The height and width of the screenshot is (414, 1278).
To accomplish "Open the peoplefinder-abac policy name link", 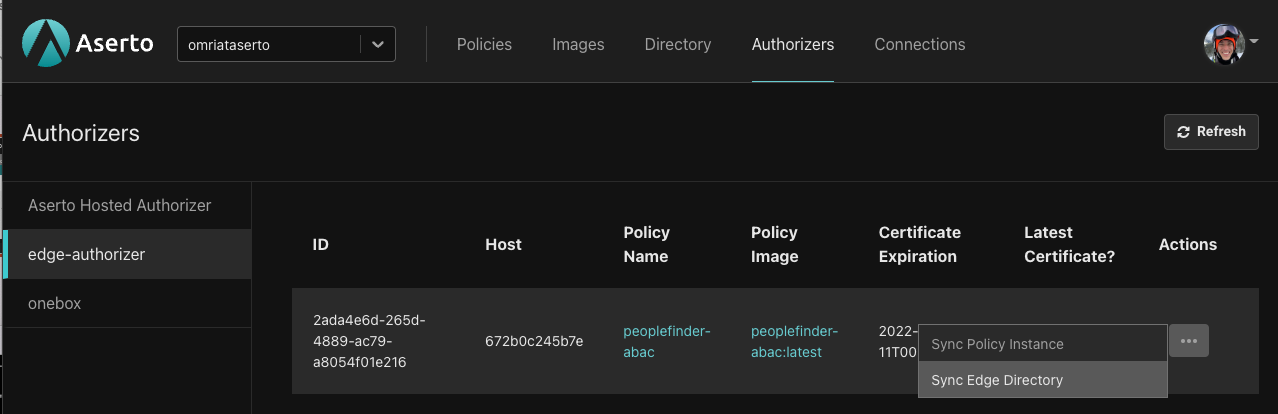I will (x=666, y=341).
